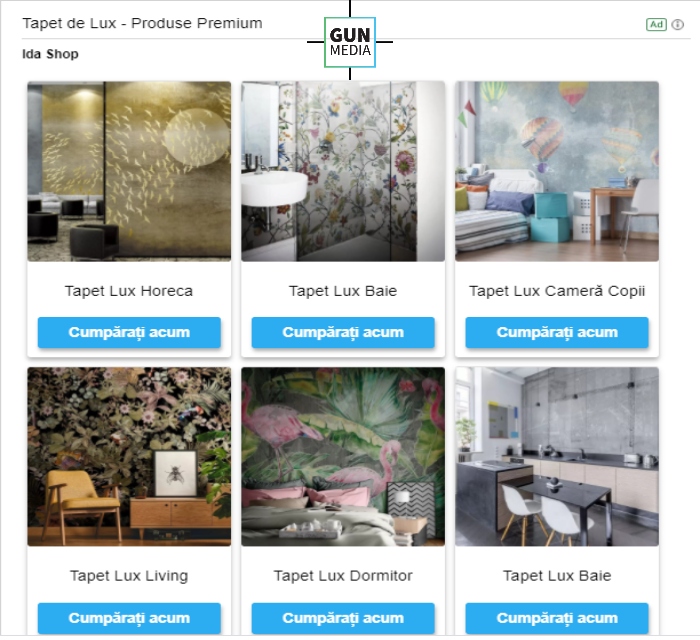The width and height of the screenshot is (700, 640).
Task: Select the Tapet Lux Cameră Copii title
Action: coord(557,291)
